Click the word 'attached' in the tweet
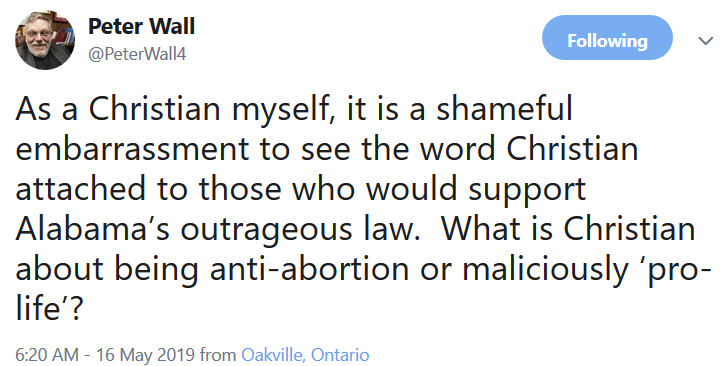The width and height of the screenshot is (726, 366). tap(80, 188)
